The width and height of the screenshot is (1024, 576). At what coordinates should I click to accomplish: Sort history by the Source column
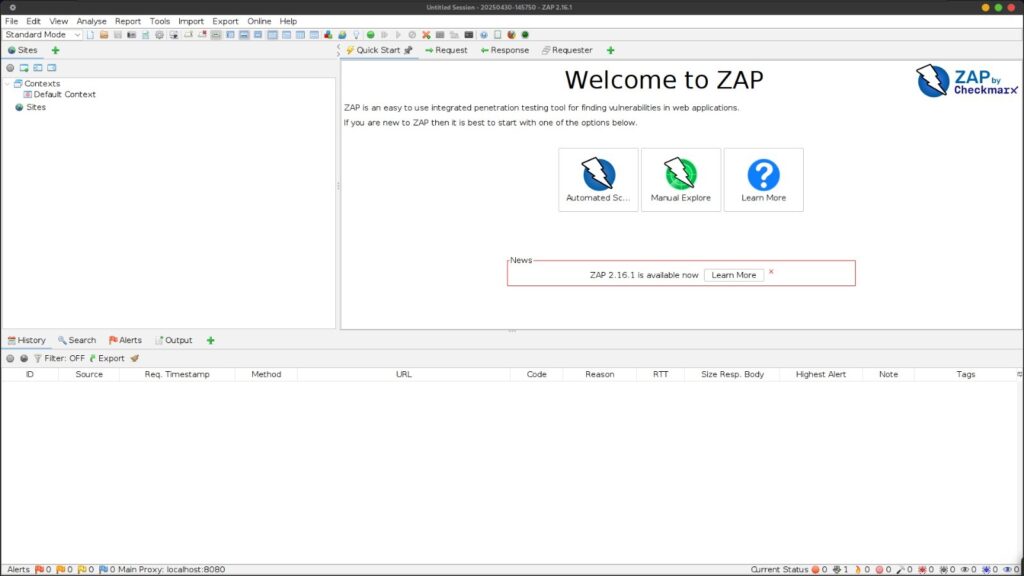tap(89, 374)
